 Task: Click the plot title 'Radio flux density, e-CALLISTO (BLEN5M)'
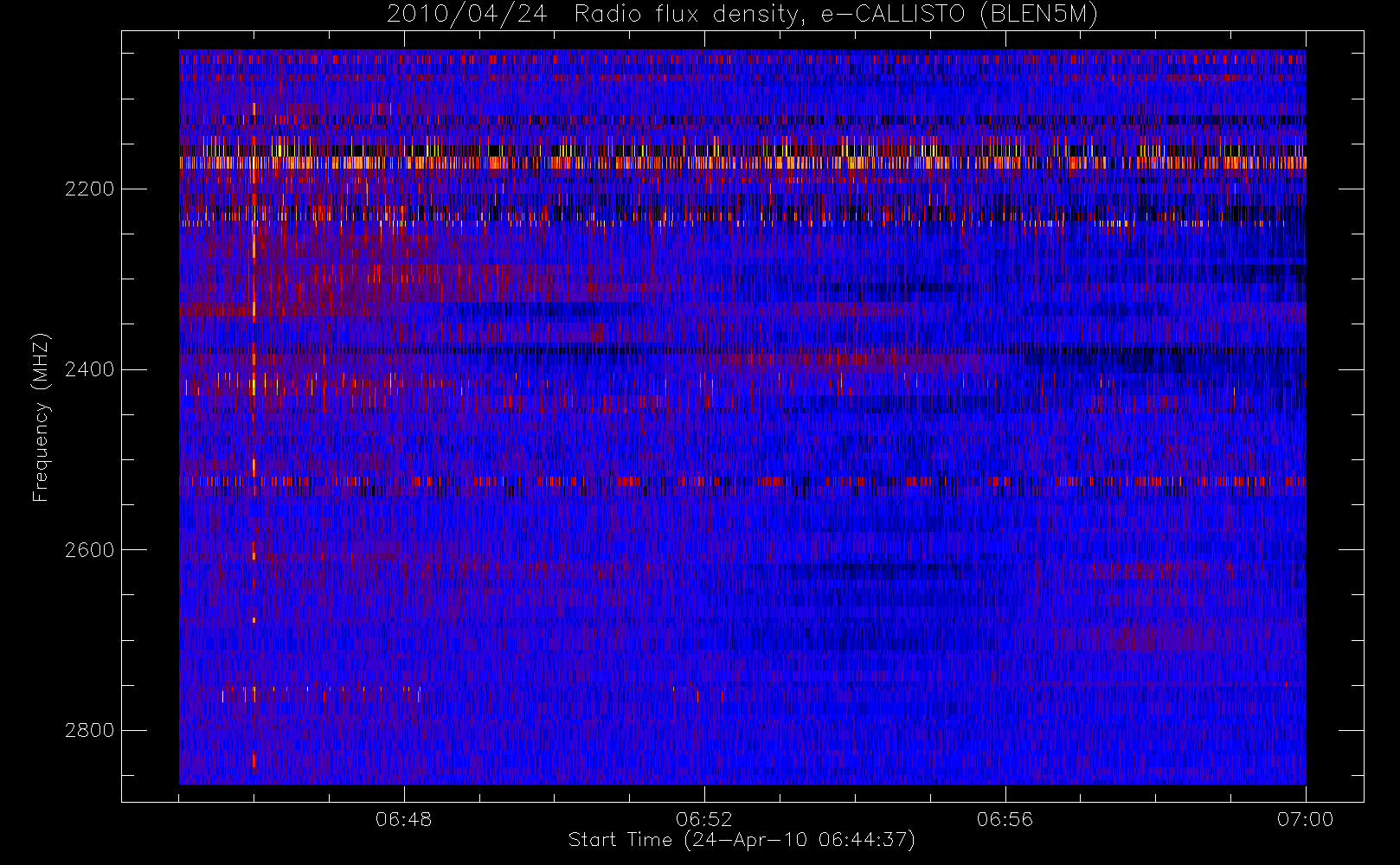[x=837, y=15]
